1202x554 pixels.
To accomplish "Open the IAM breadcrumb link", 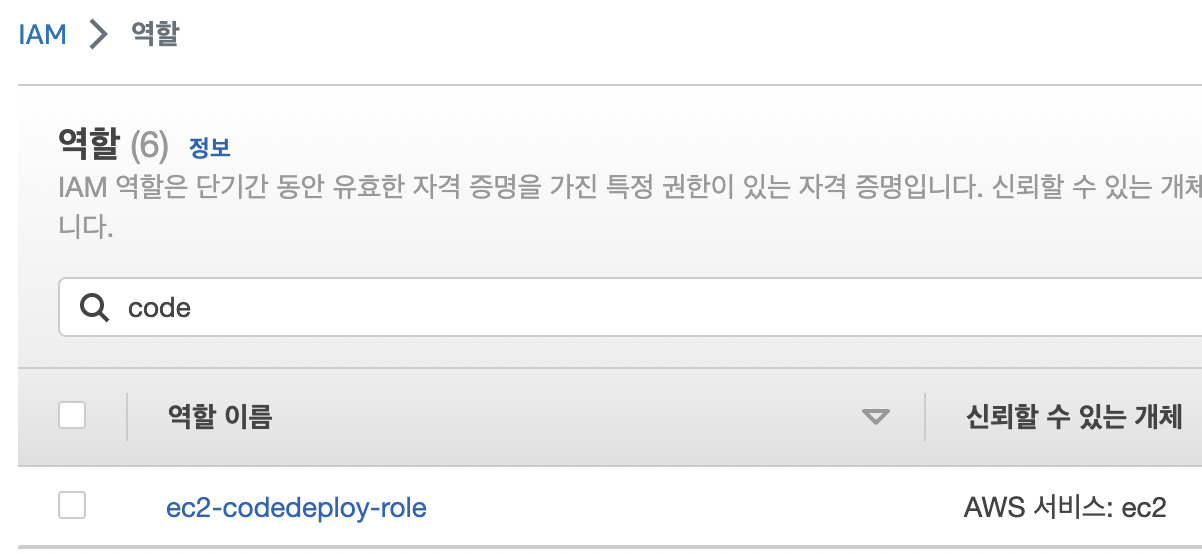I will click(x=42, y=34).
